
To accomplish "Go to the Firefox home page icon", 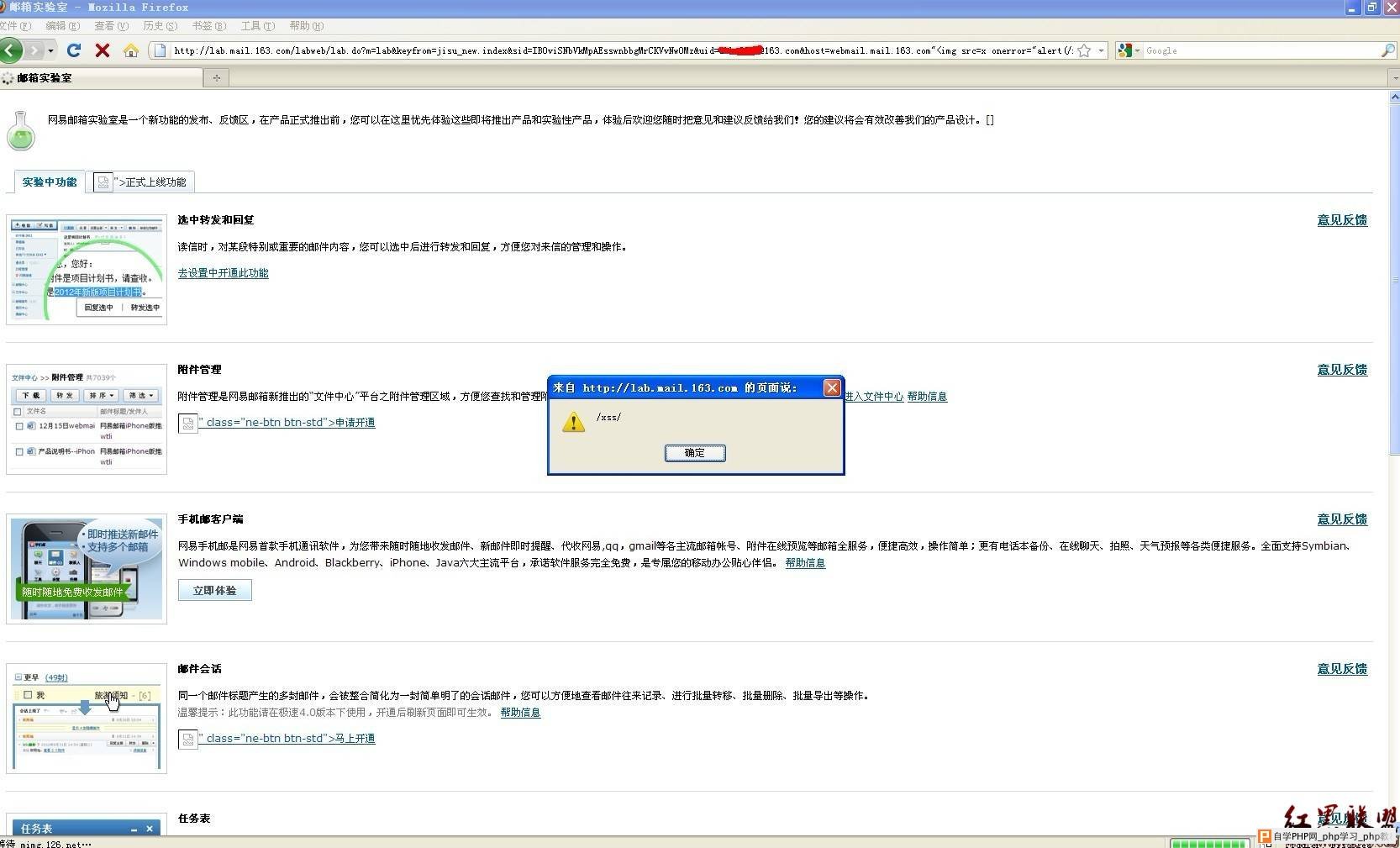I will [130, 50].
